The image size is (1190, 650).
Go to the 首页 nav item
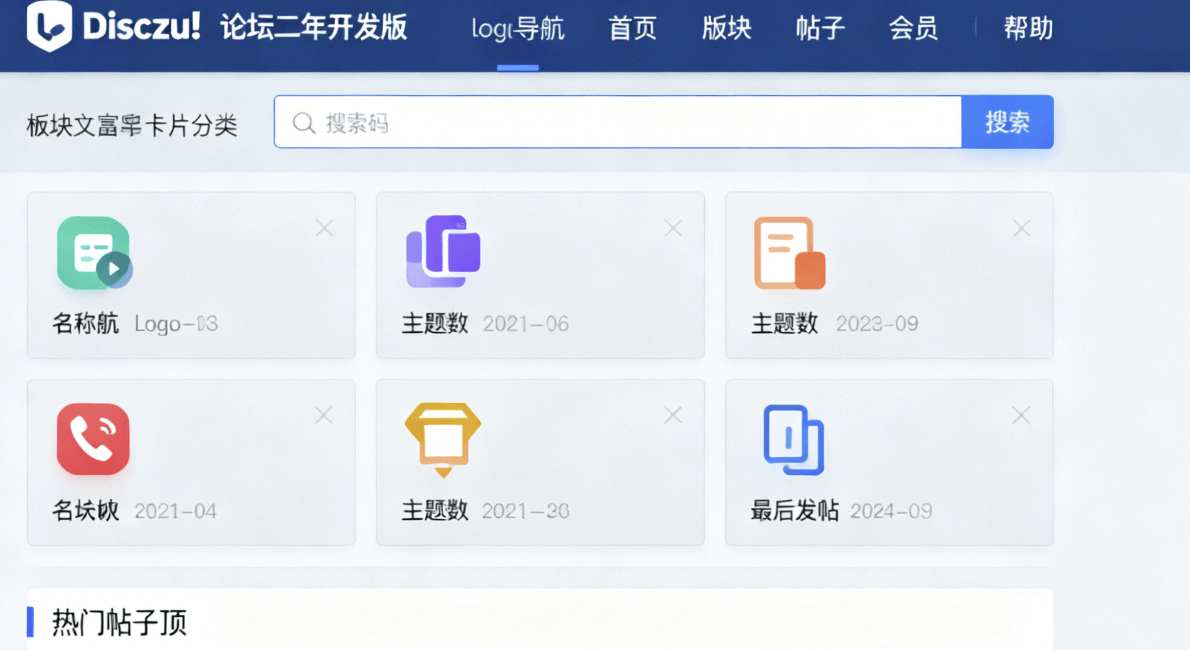coord(632,29)
